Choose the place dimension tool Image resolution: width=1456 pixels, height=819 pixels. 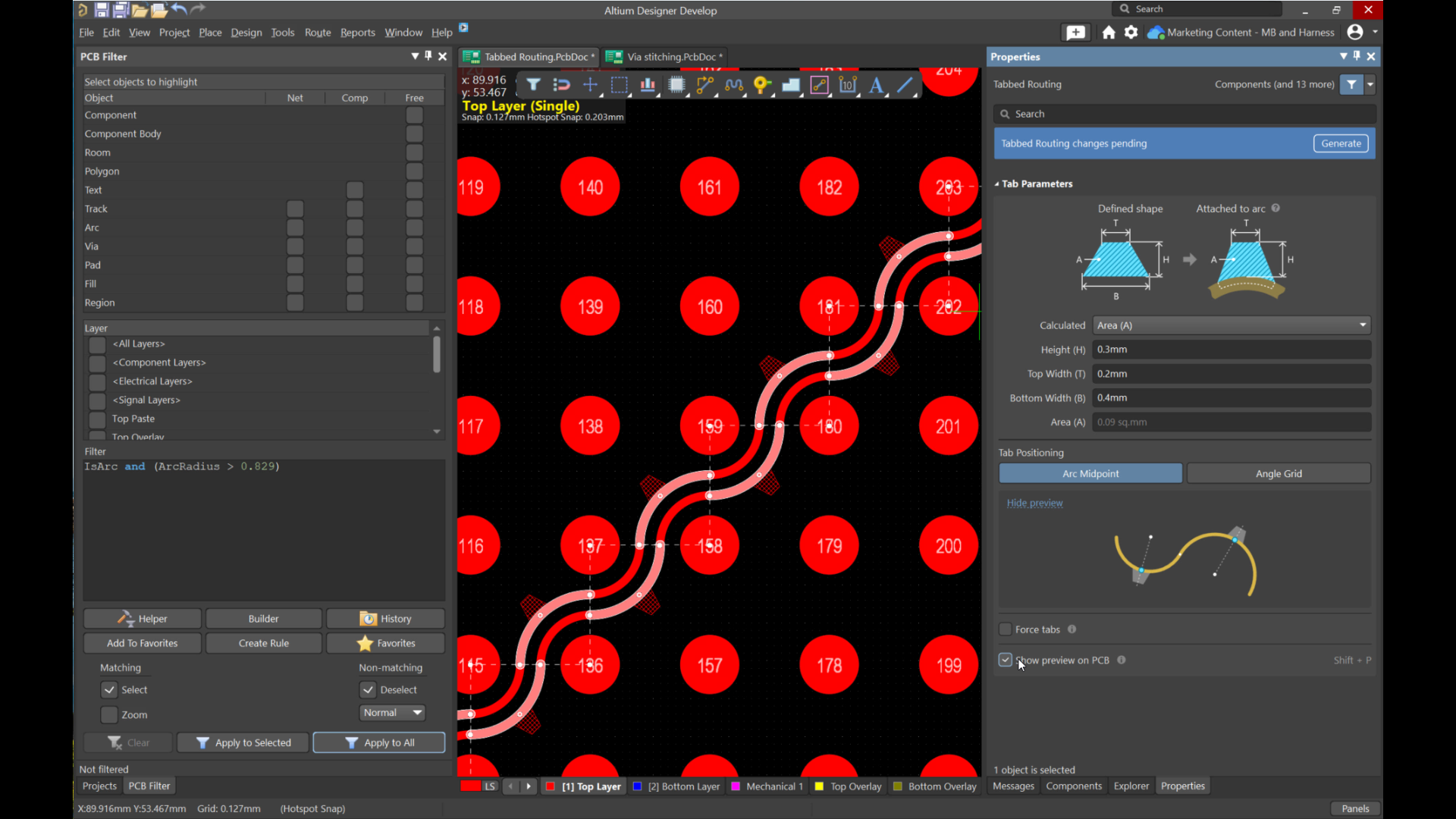pos(848,85)
